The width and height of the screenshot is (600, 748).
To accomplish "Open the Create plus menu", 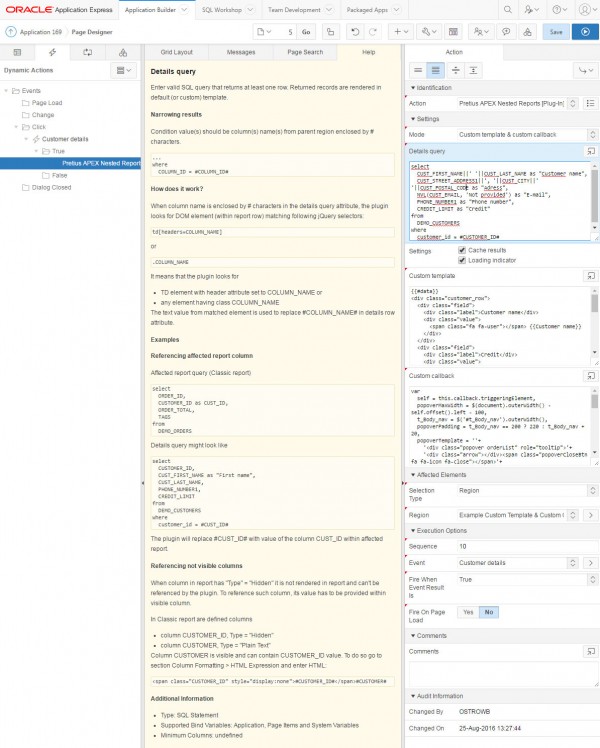I will (x=401, y=32).
